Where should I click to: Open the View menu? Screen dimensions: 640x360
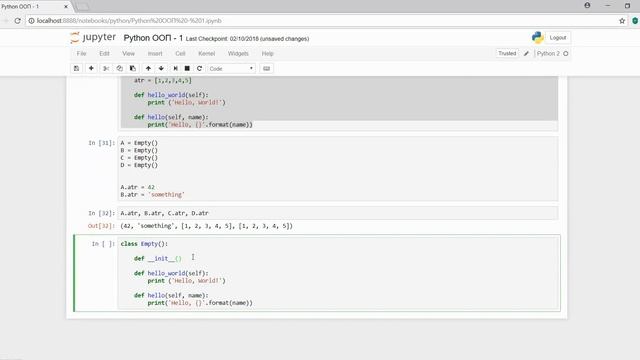[x=128, y=53]
